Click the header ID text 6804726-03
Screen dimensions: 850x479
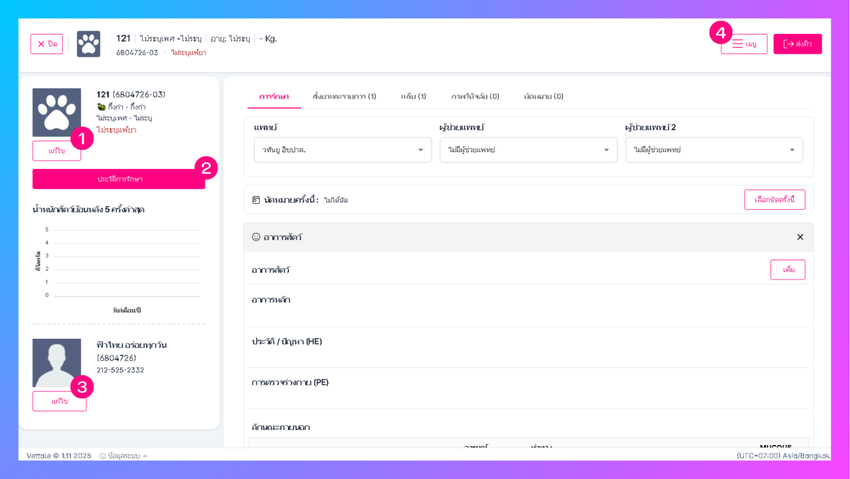(x=137, y=53)
